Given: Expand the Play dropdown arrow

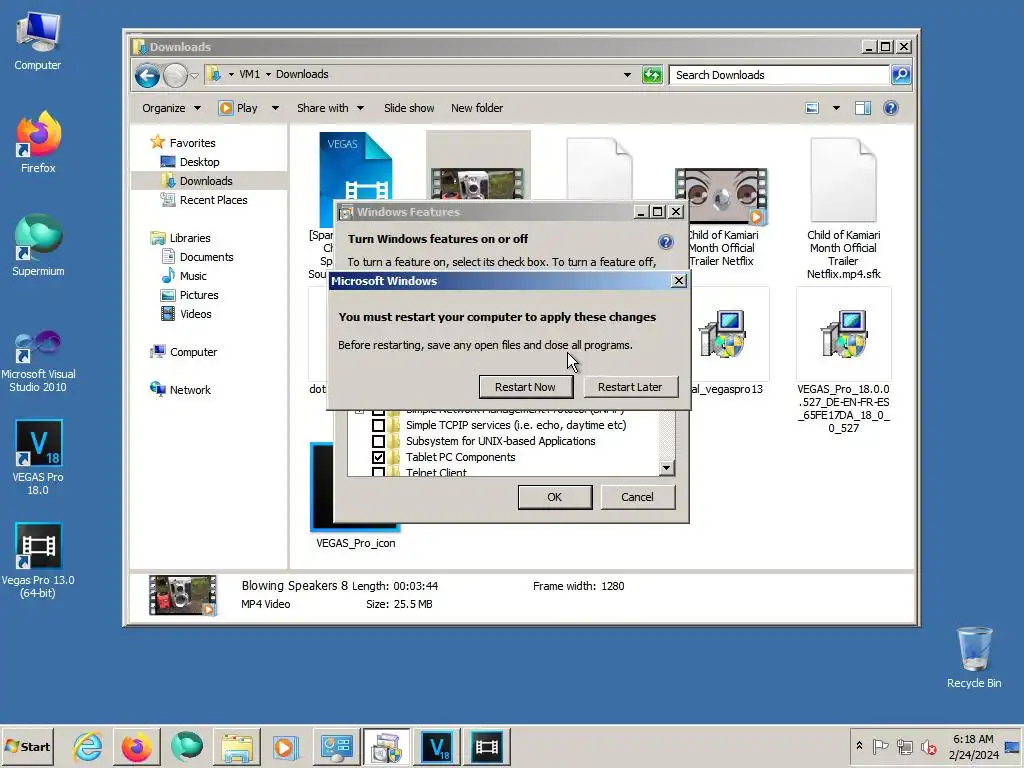Looking at the screenshot, I should click(x=275, y=108).
